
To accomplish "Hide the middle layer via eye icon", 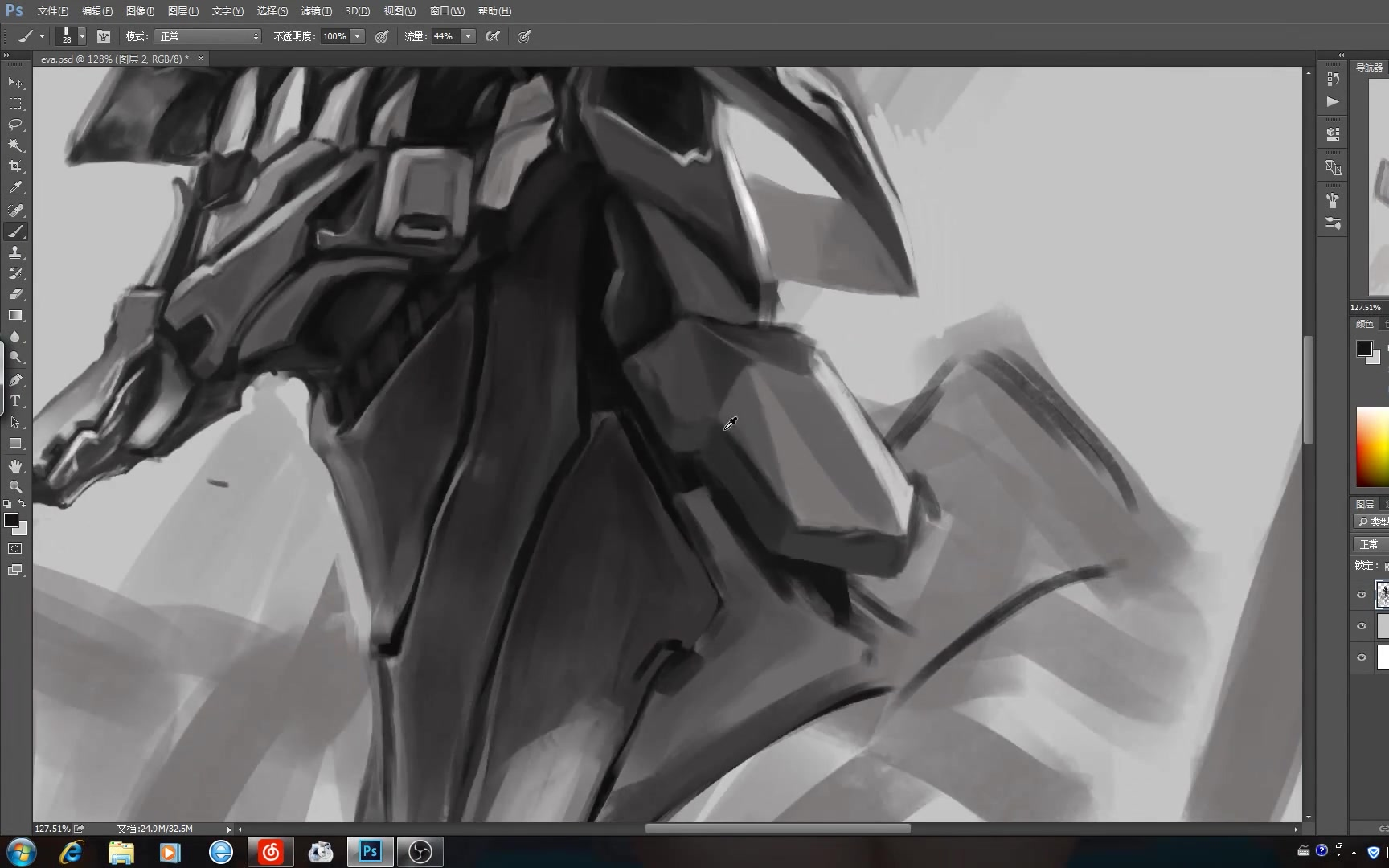I will [1362, 626].
